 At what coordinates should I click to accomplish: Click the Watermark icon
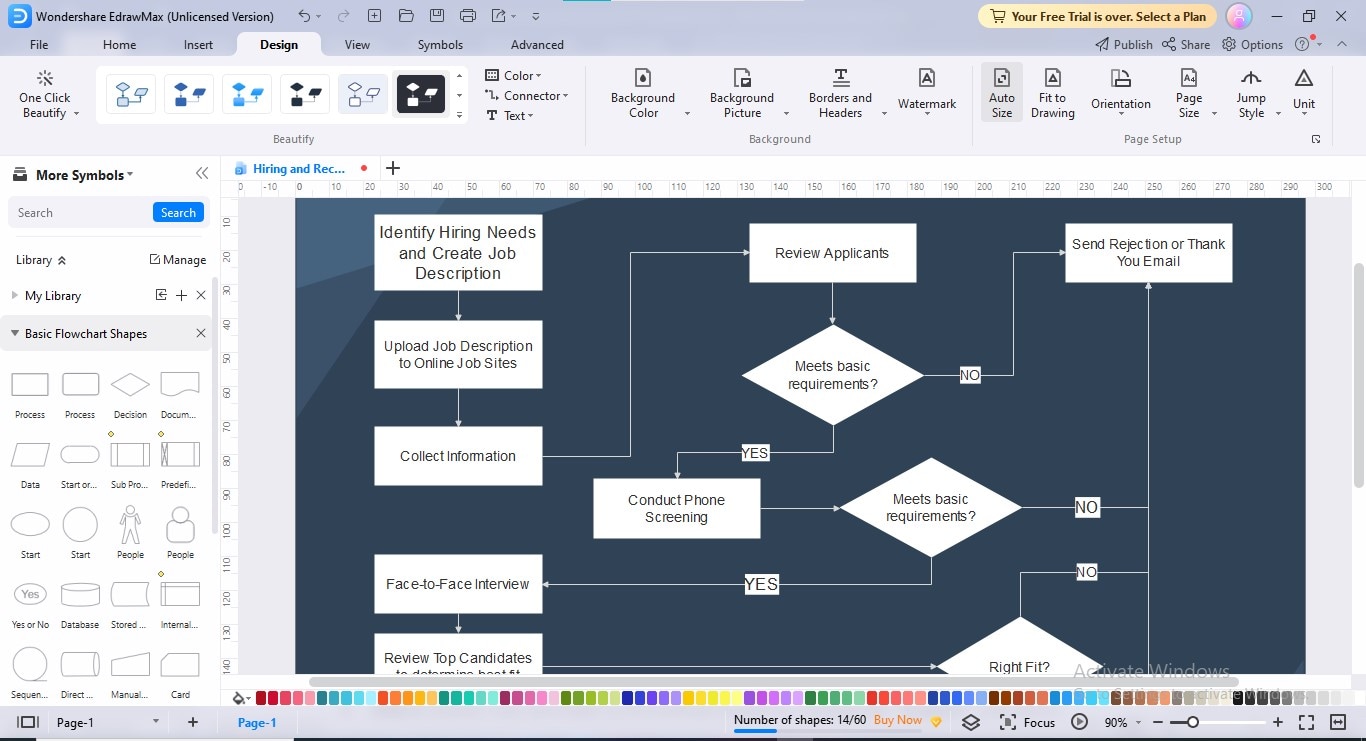coord(927,78)
